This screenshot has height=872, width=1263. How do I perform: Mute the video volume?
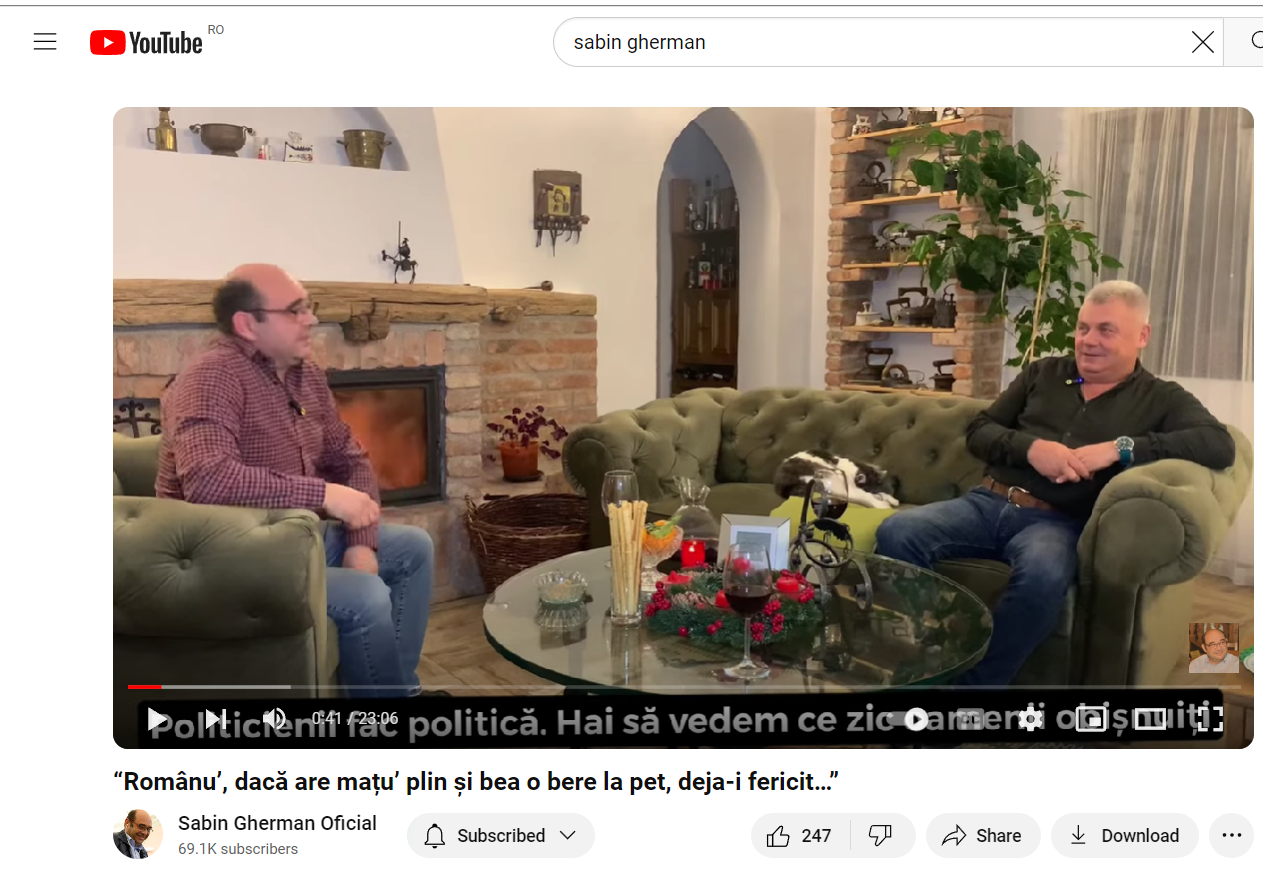(x=274, y=718)
